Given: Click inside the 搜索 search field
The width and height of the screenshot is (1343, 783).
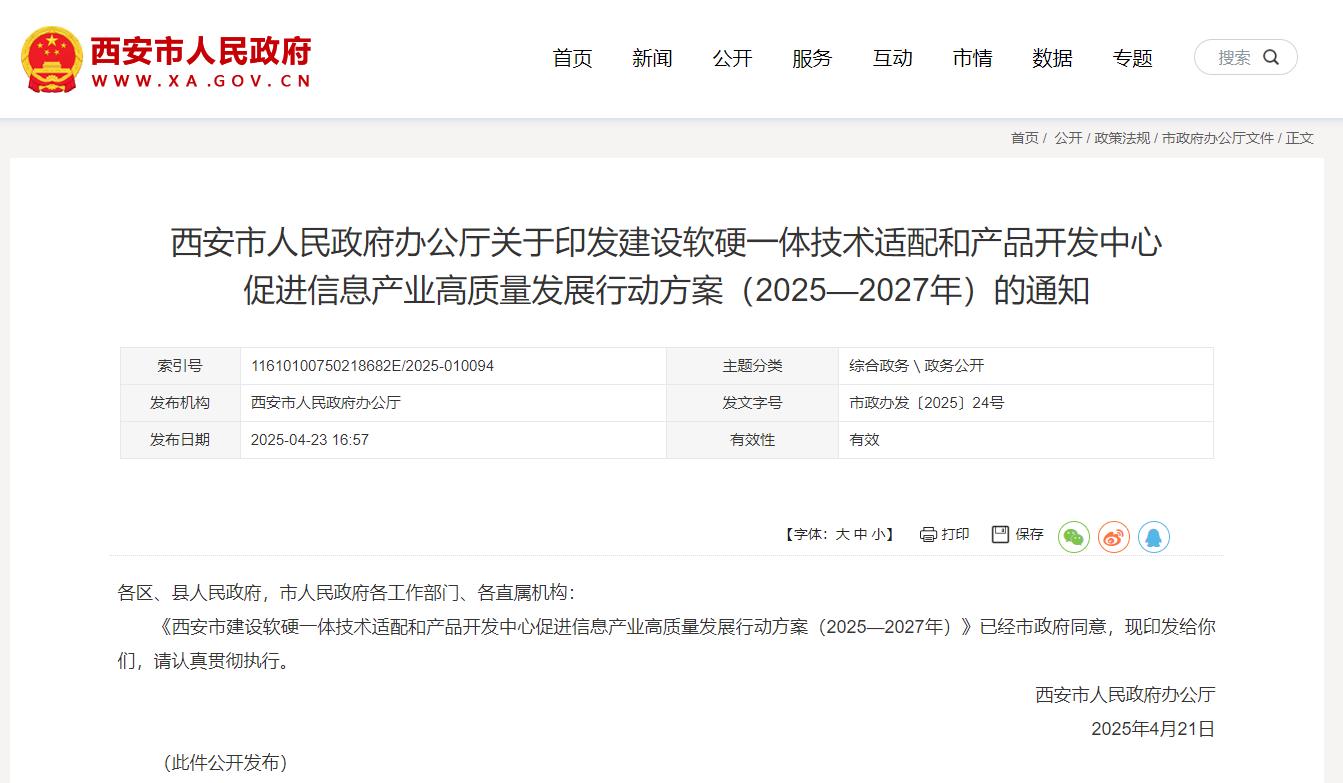Looking at the screenshot, I should (1233, 58).
